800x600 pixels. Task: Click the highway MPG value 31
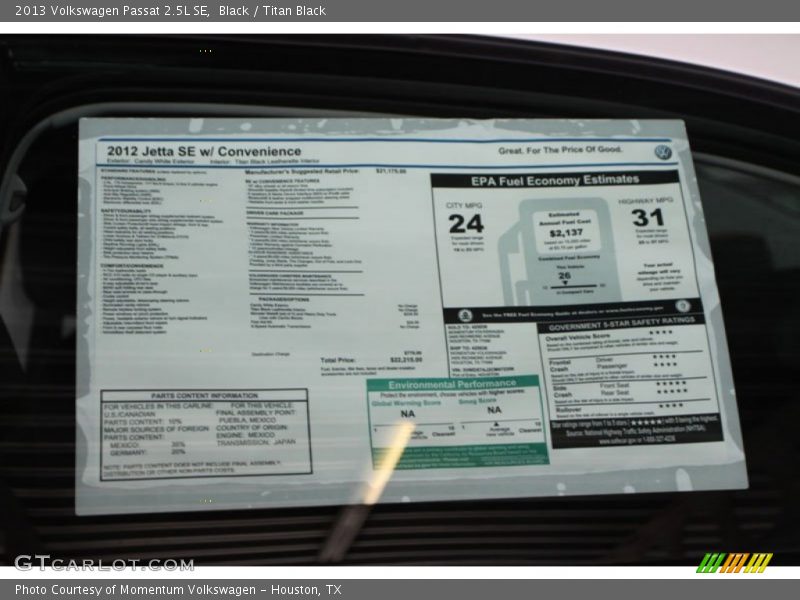(647, 218)
